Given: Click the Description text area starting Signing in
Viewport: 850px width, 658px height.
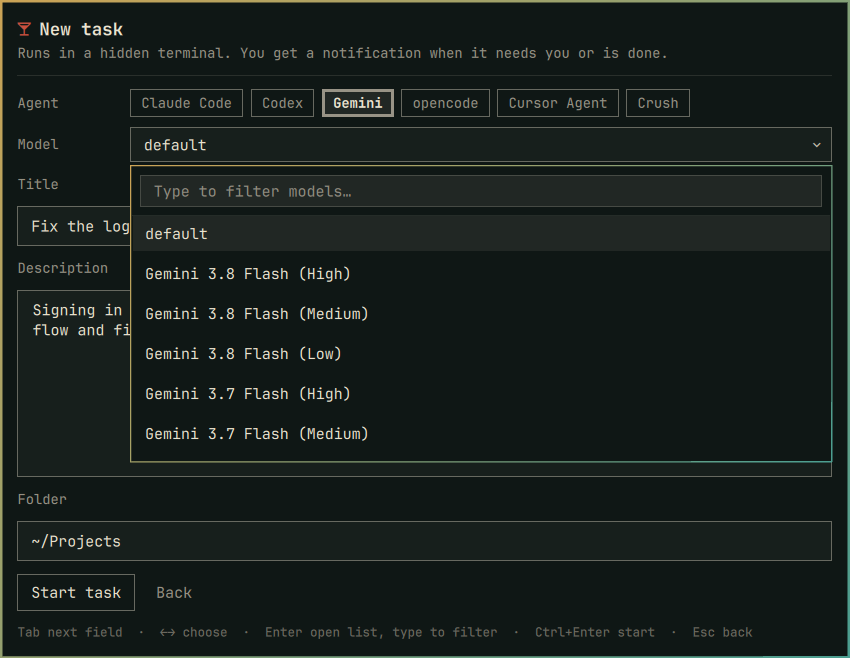Looking at the screenshot, I should [74, 383].
